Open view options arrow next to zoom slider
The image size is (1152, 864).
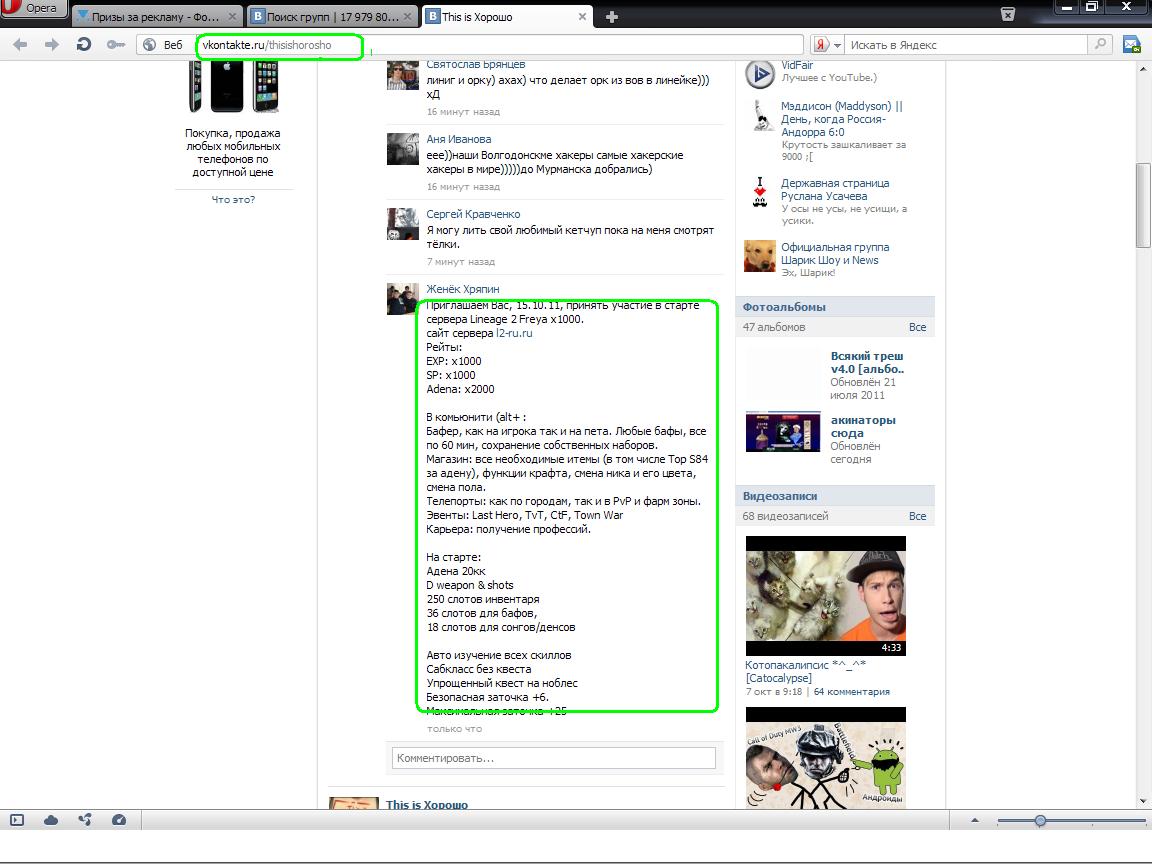point(975,820)
